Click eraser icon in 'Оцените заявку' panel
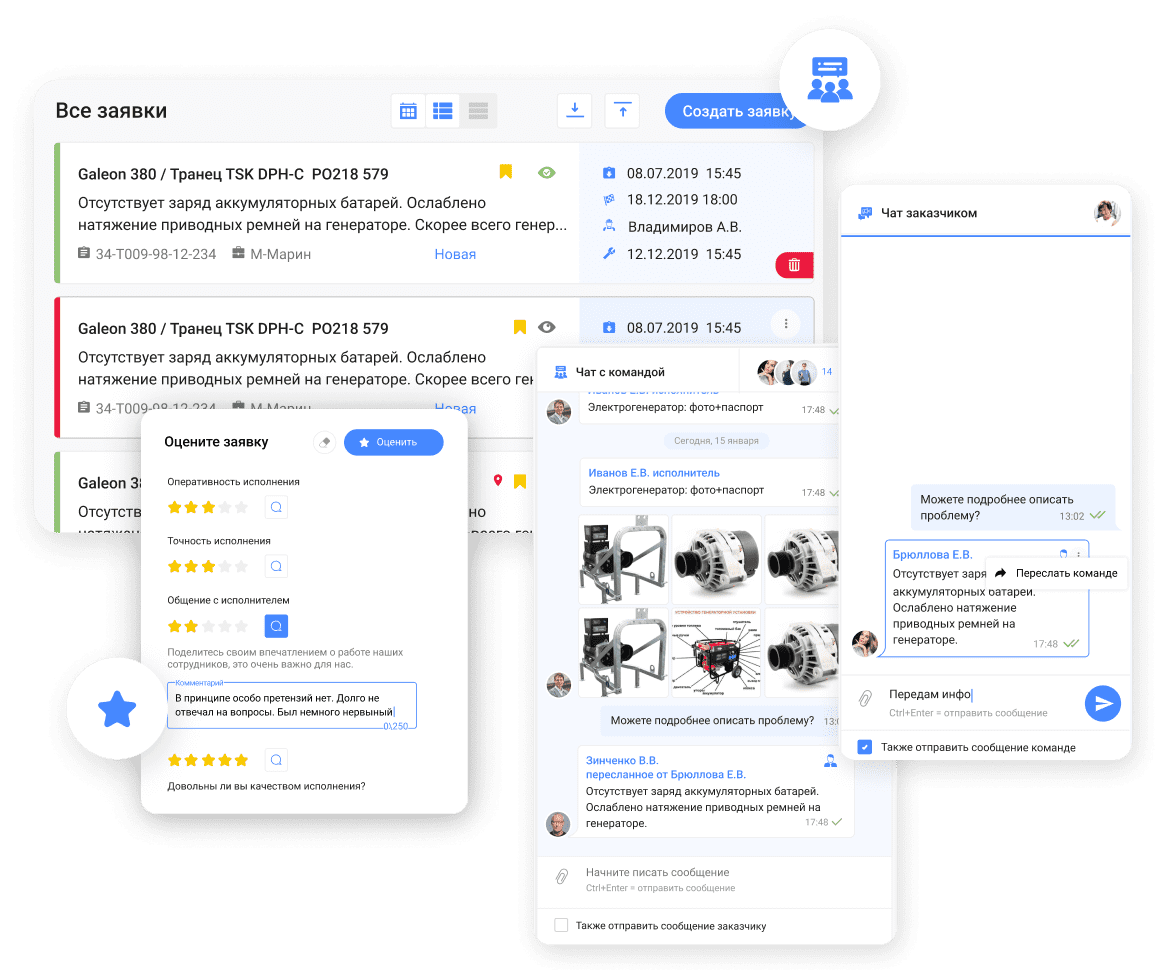 [325, 442]
